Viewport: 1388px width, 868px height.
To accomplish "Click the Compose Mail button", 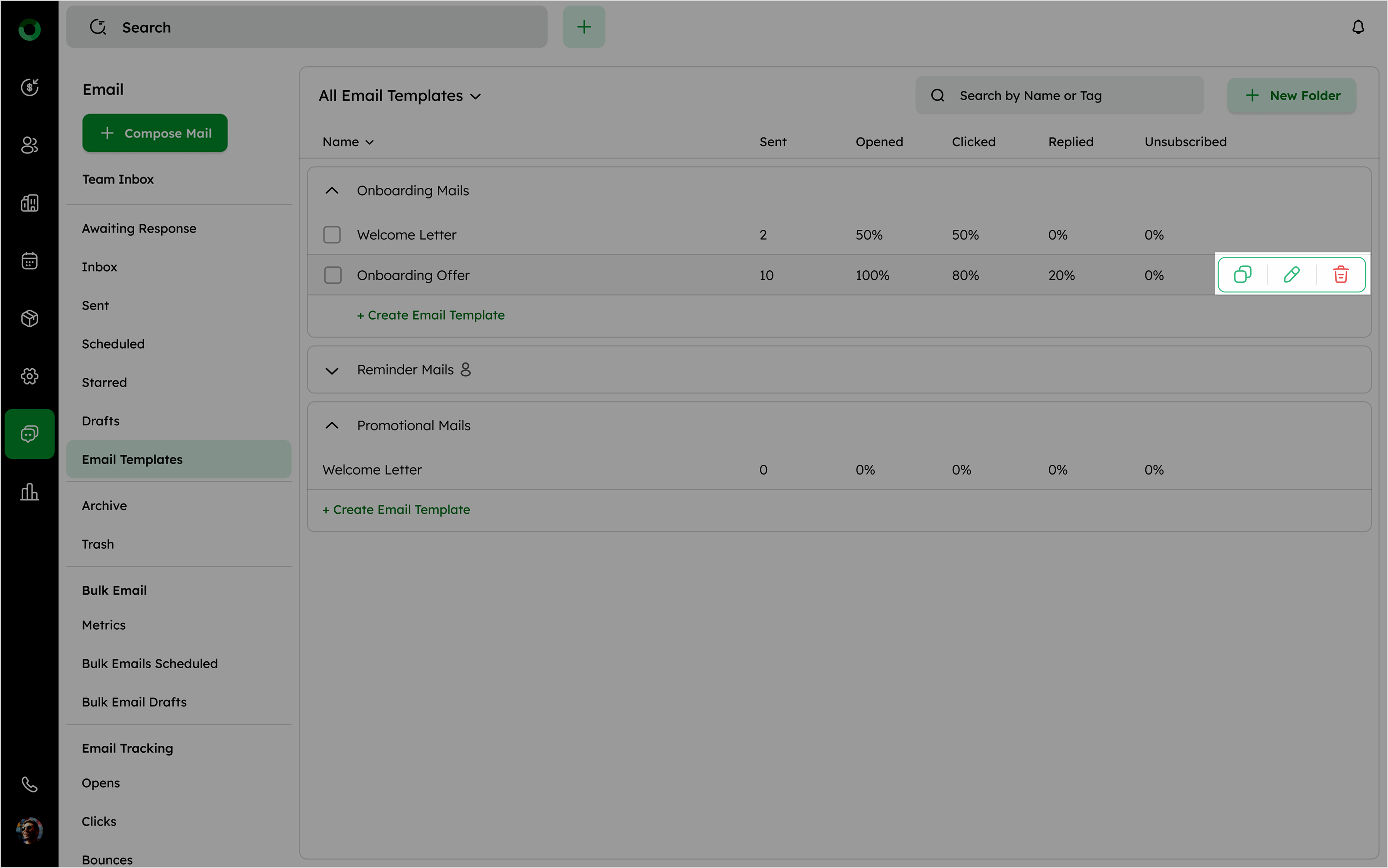I will coord(155,133).
